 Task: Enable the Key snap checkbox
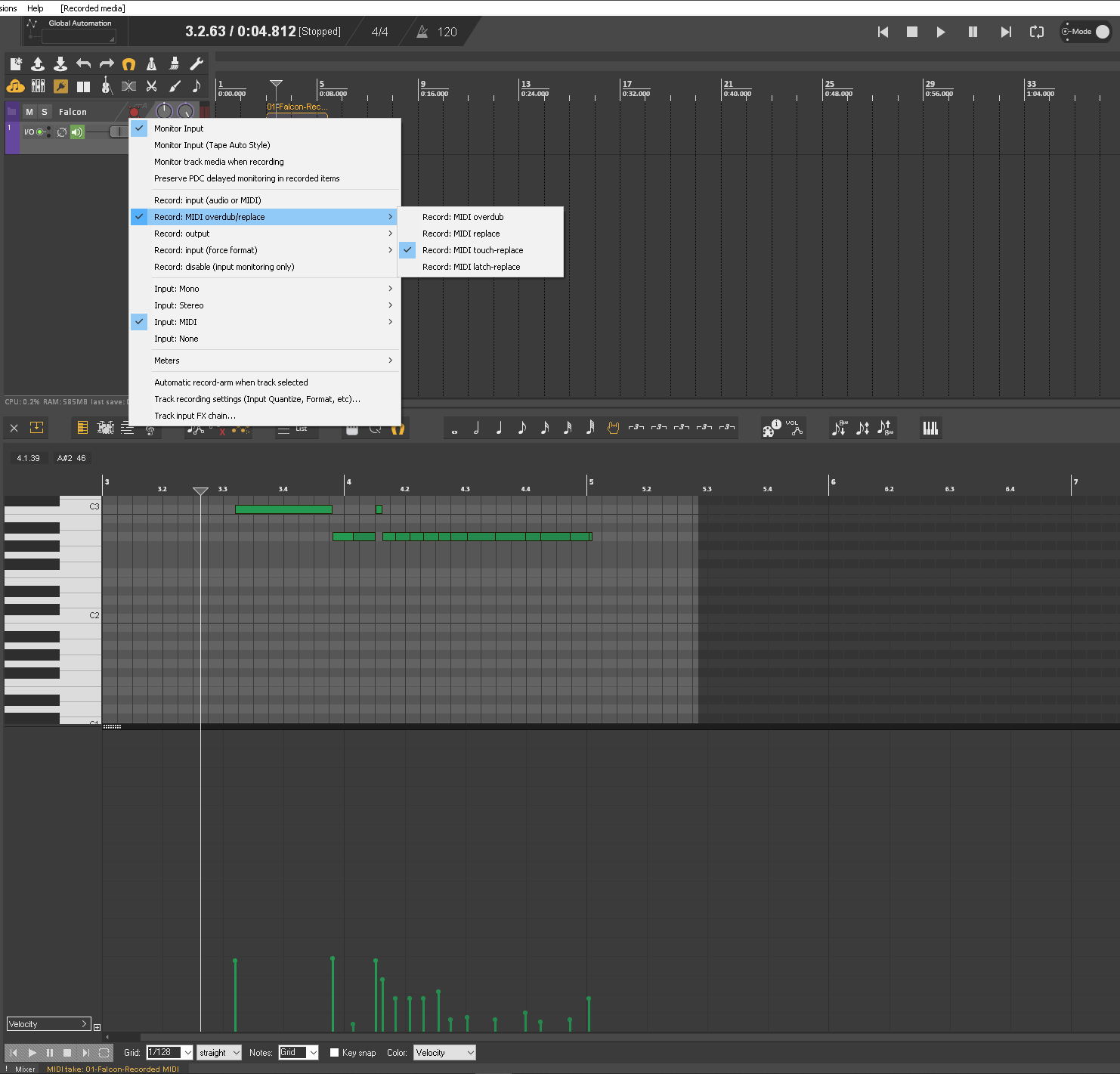(x=334, y=1053)
